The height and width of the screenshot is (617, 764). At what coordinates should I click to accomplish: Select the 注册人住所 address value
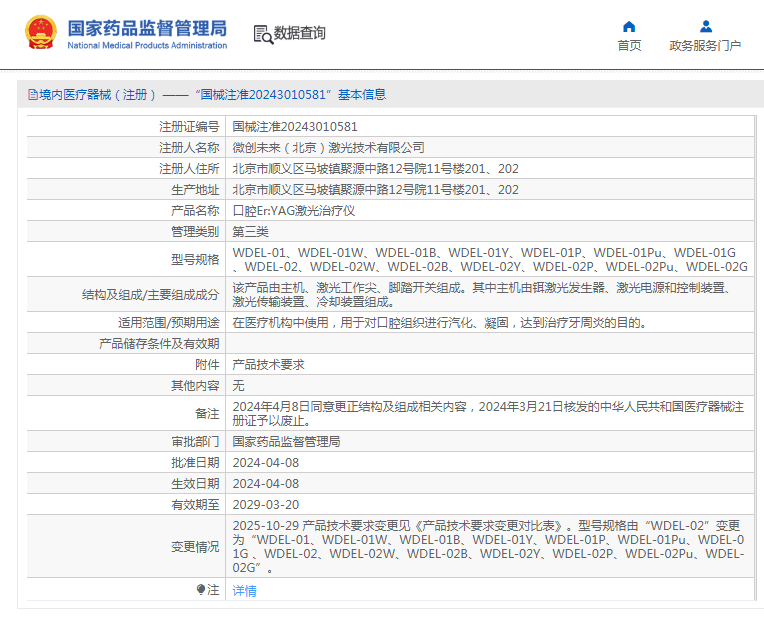click(x=375, y=169)
